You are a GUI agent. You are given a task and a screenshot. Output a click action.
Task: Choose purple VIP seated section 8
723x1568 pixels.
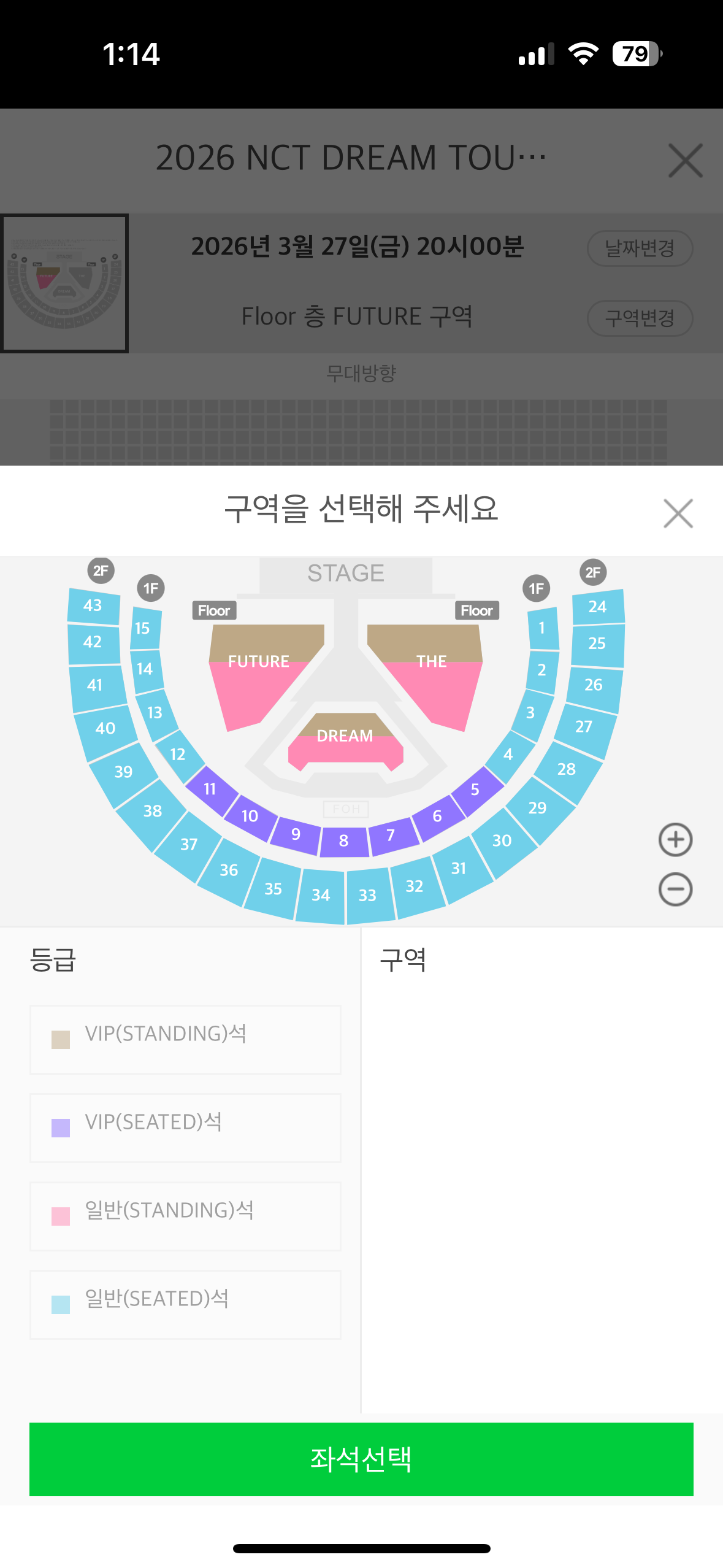click(344, 841)
